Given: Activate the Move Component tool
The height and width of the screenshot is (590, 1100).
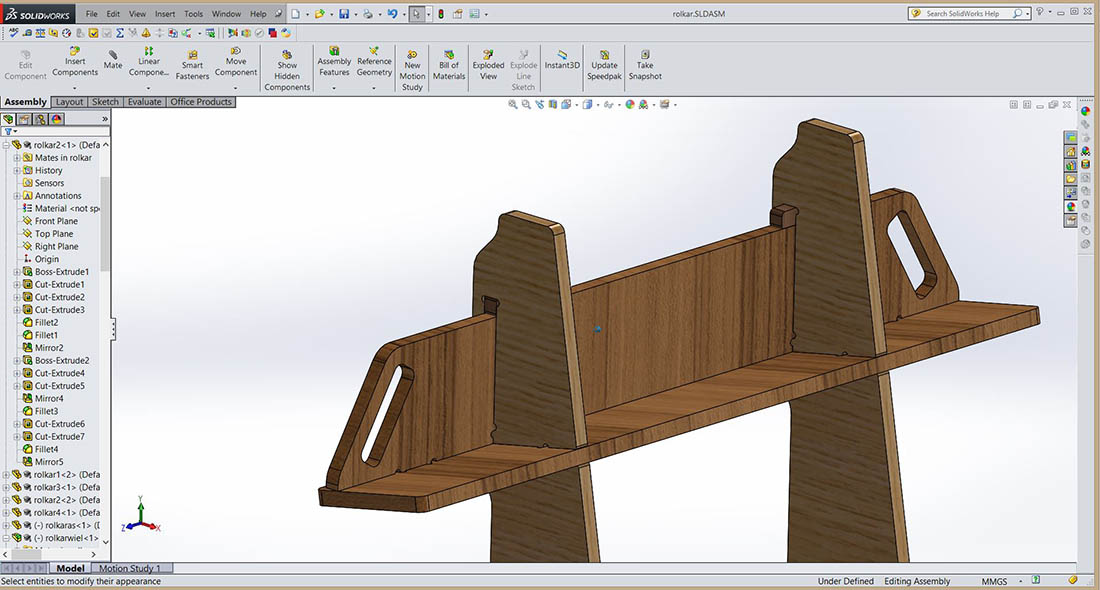Looking at the screenshot, I should [236, 62].
